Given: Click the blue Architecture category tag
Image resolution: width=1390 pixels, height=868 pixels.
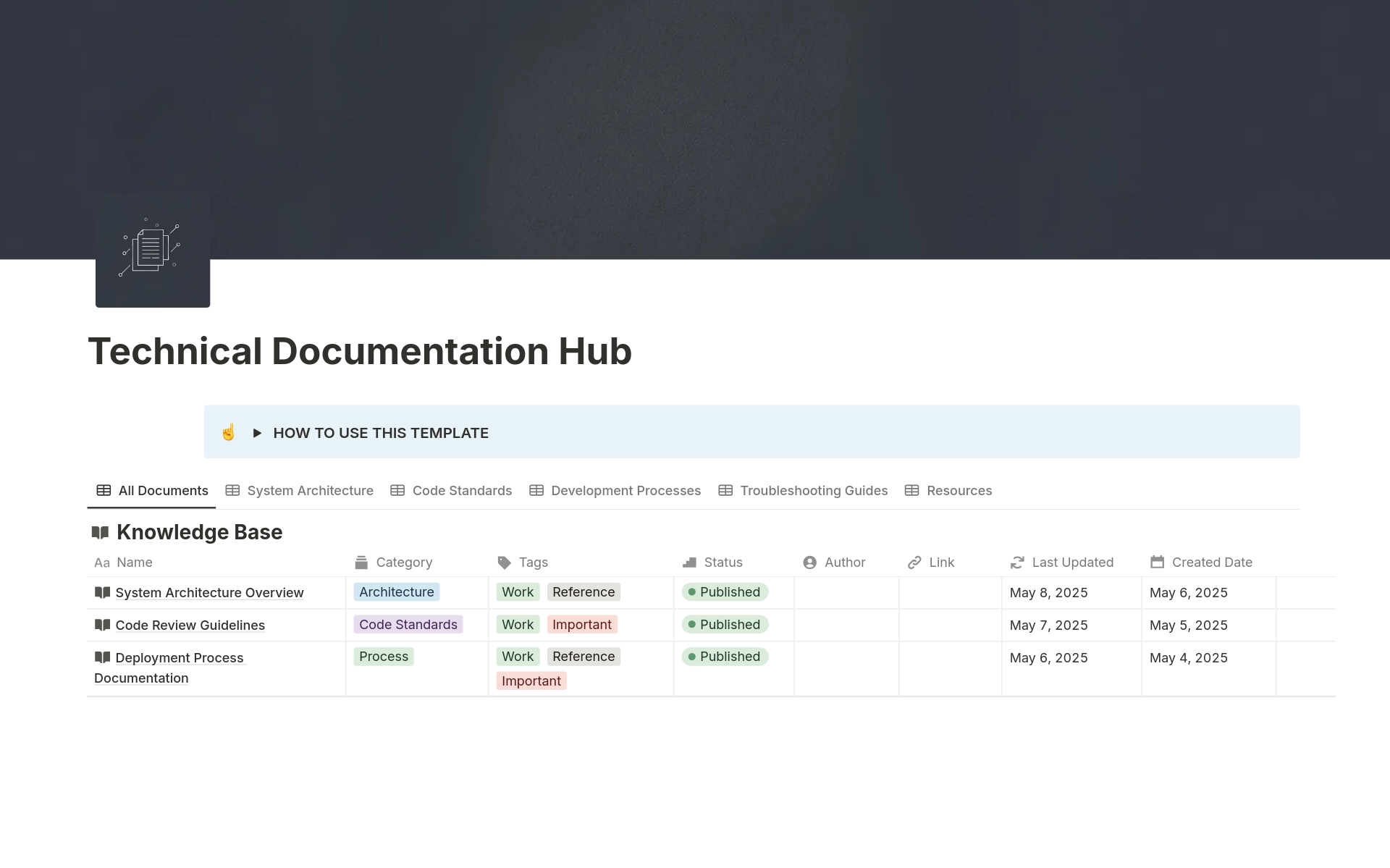Looking at the screenshot, I should click(396, 592).
